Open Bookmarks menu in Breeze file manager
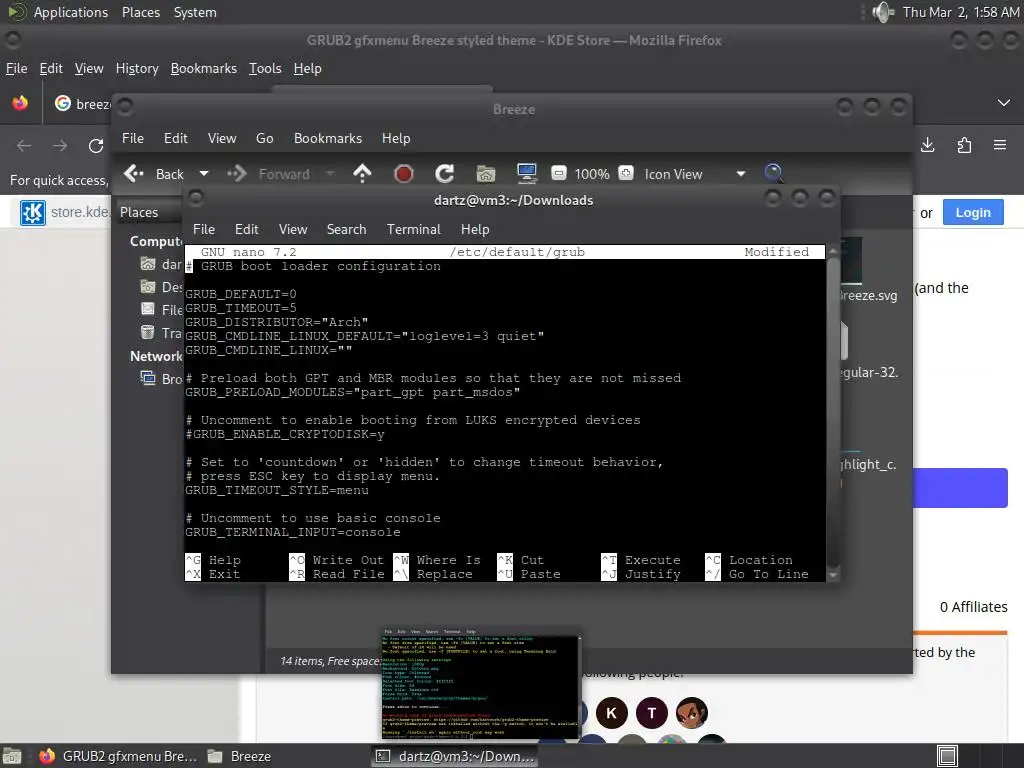Screen dimensions: 1024x768 (x=328, y=138)
